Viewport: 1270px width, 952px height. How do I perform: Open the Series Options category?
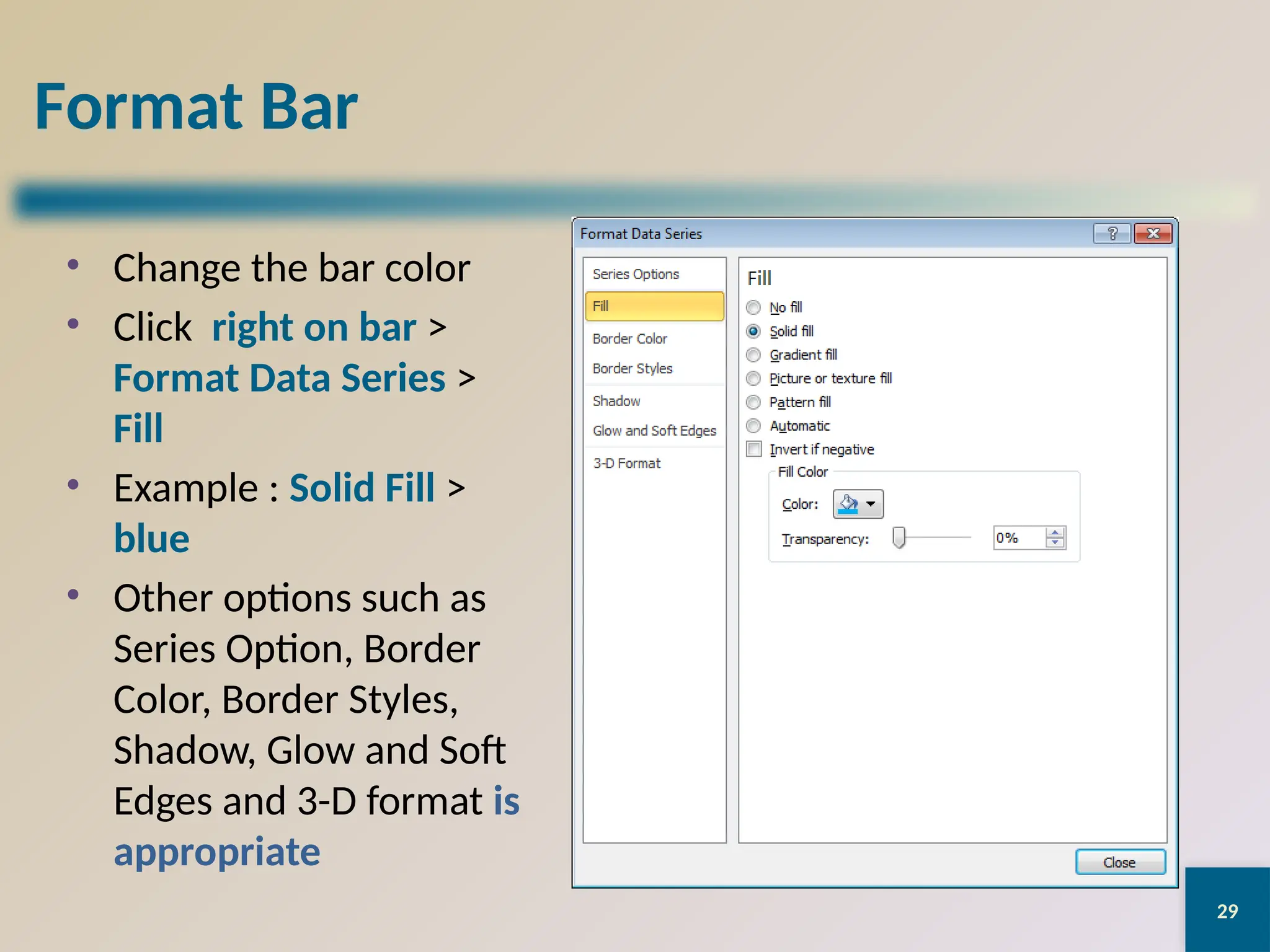(x=654, y=274)
